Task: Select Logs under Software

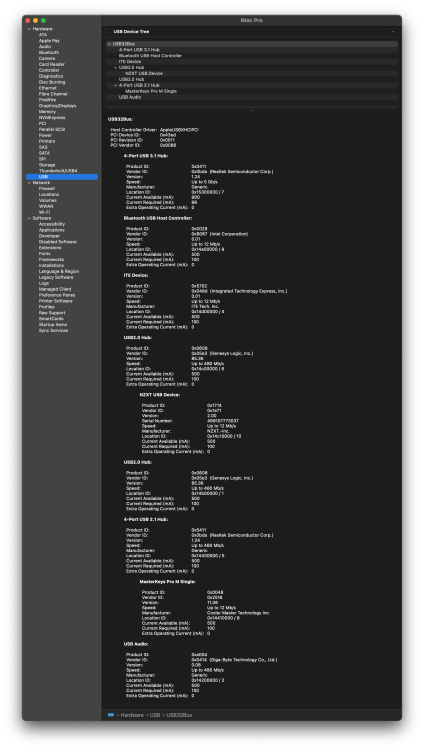Action: [x=44, y=283]
